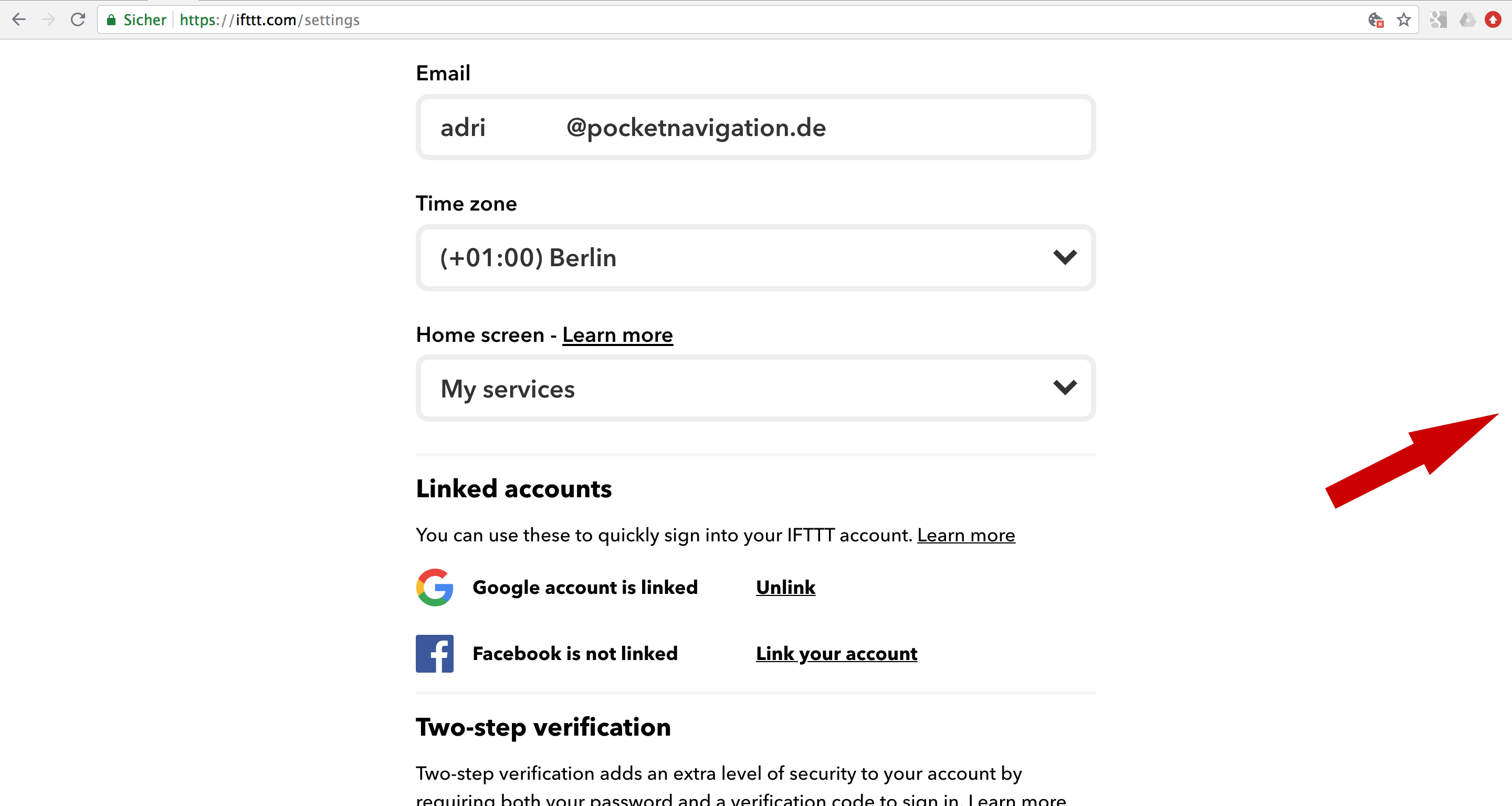Click the browser address bar URL
The height and width of the screenshot is (806, 1512).
pos(270,20)
